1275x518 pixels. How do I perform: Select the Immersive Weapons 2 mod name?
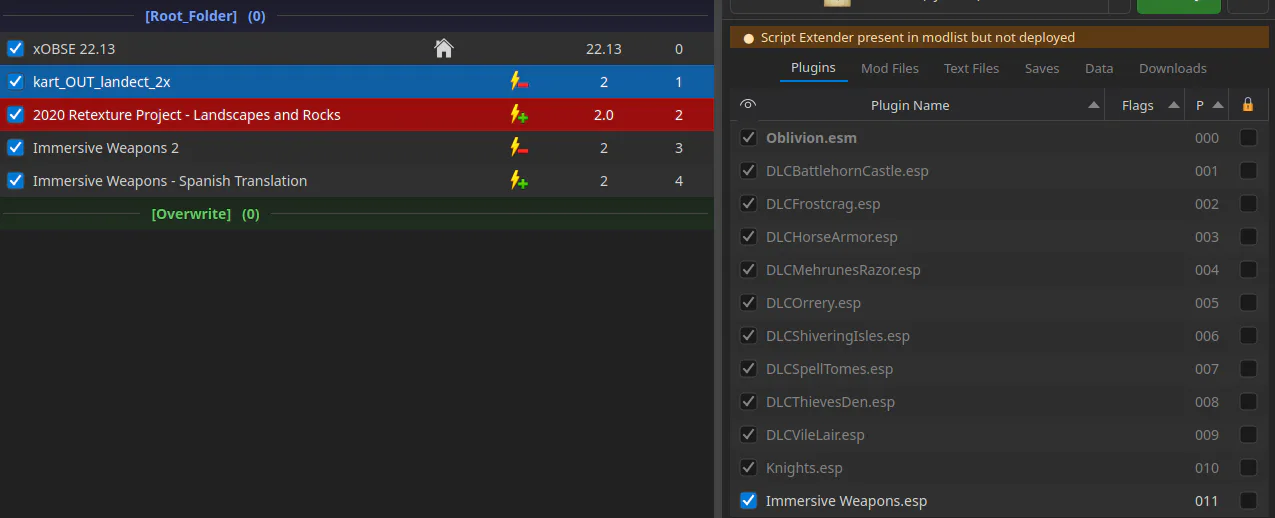click(106, 148)
